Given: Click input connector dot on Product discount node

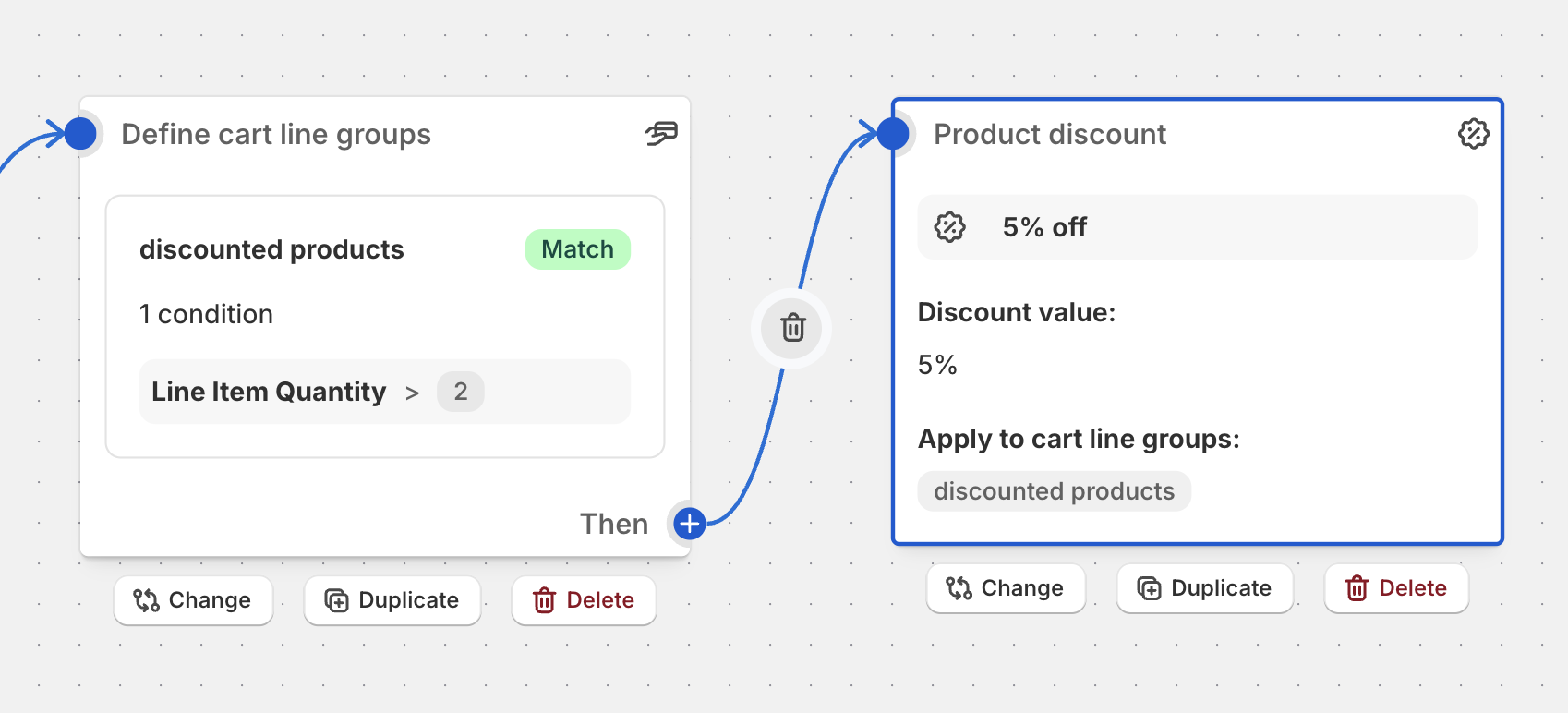Looking at the screenshot, I should click(x=893, y=134).
